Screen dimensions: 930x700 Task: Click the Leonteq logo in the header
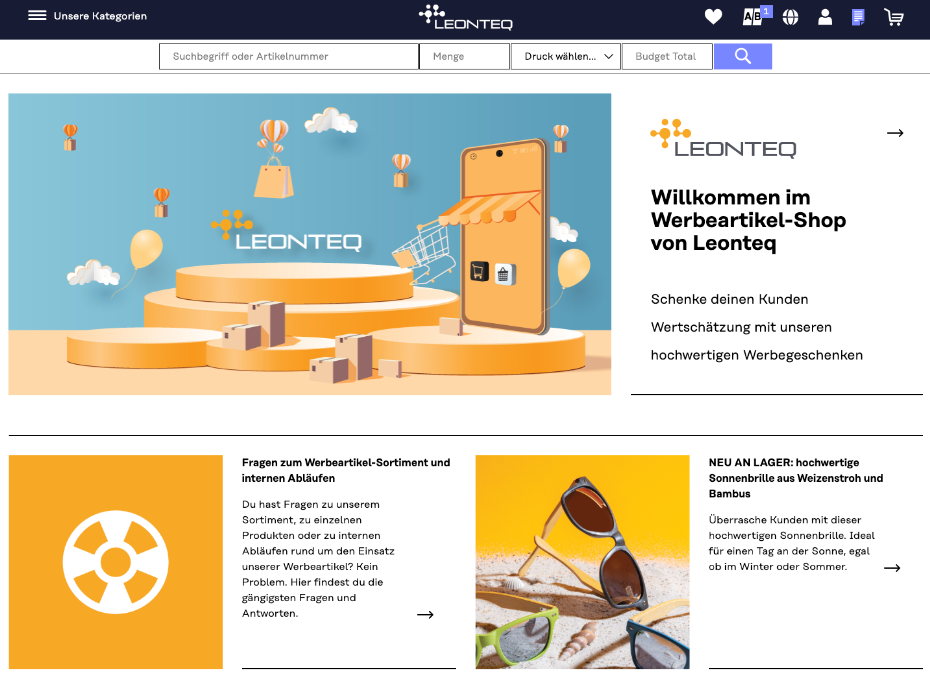tap(465, 18)
